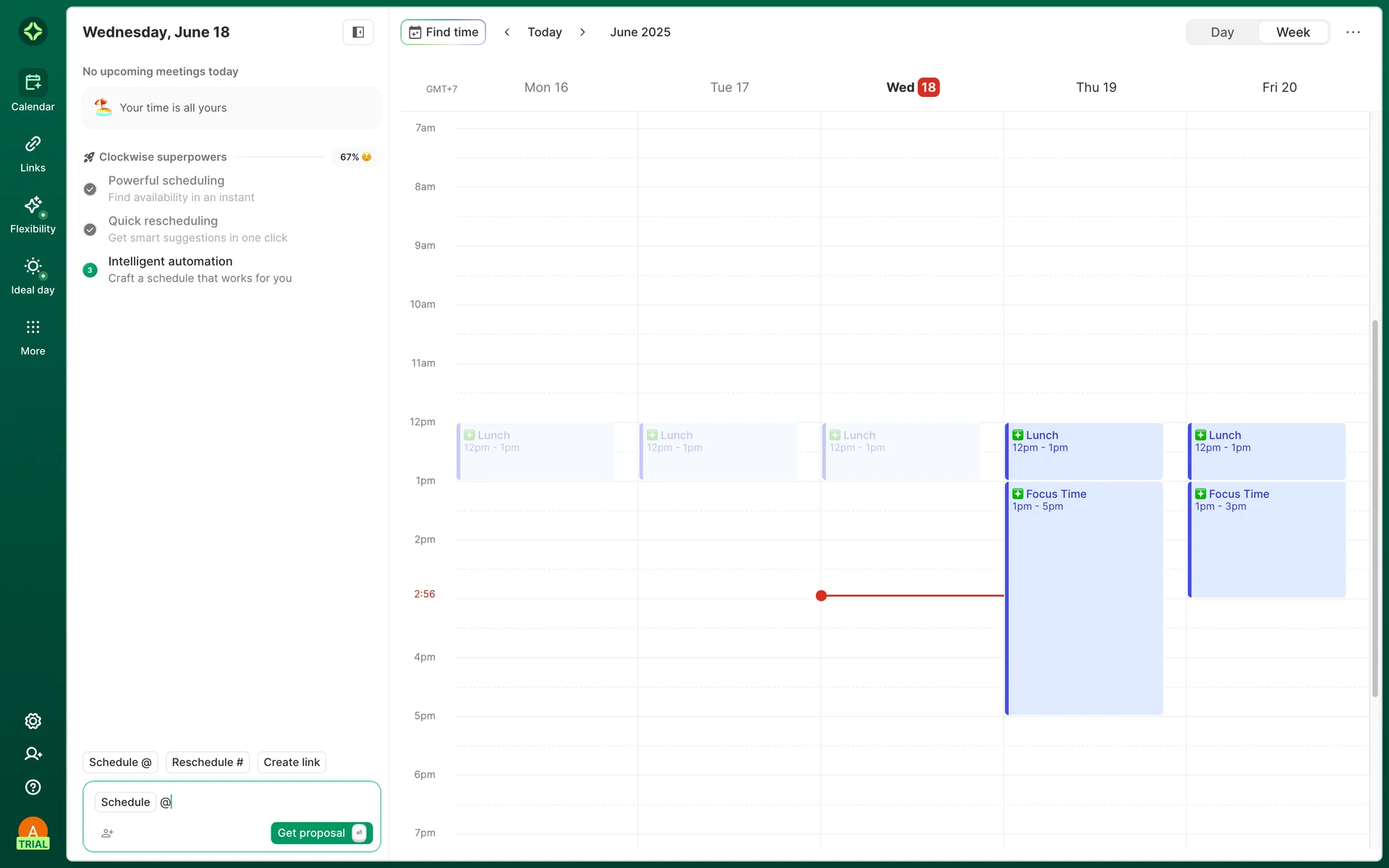
Task: Go to next week chevron
Action: tap(582, 32)
